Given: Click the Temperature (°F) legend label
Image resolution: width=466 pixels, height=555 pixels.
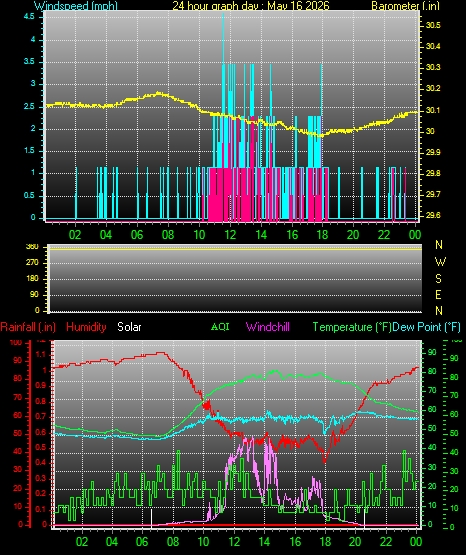Looking at the screenshot, I should click(x=352, y=327).
